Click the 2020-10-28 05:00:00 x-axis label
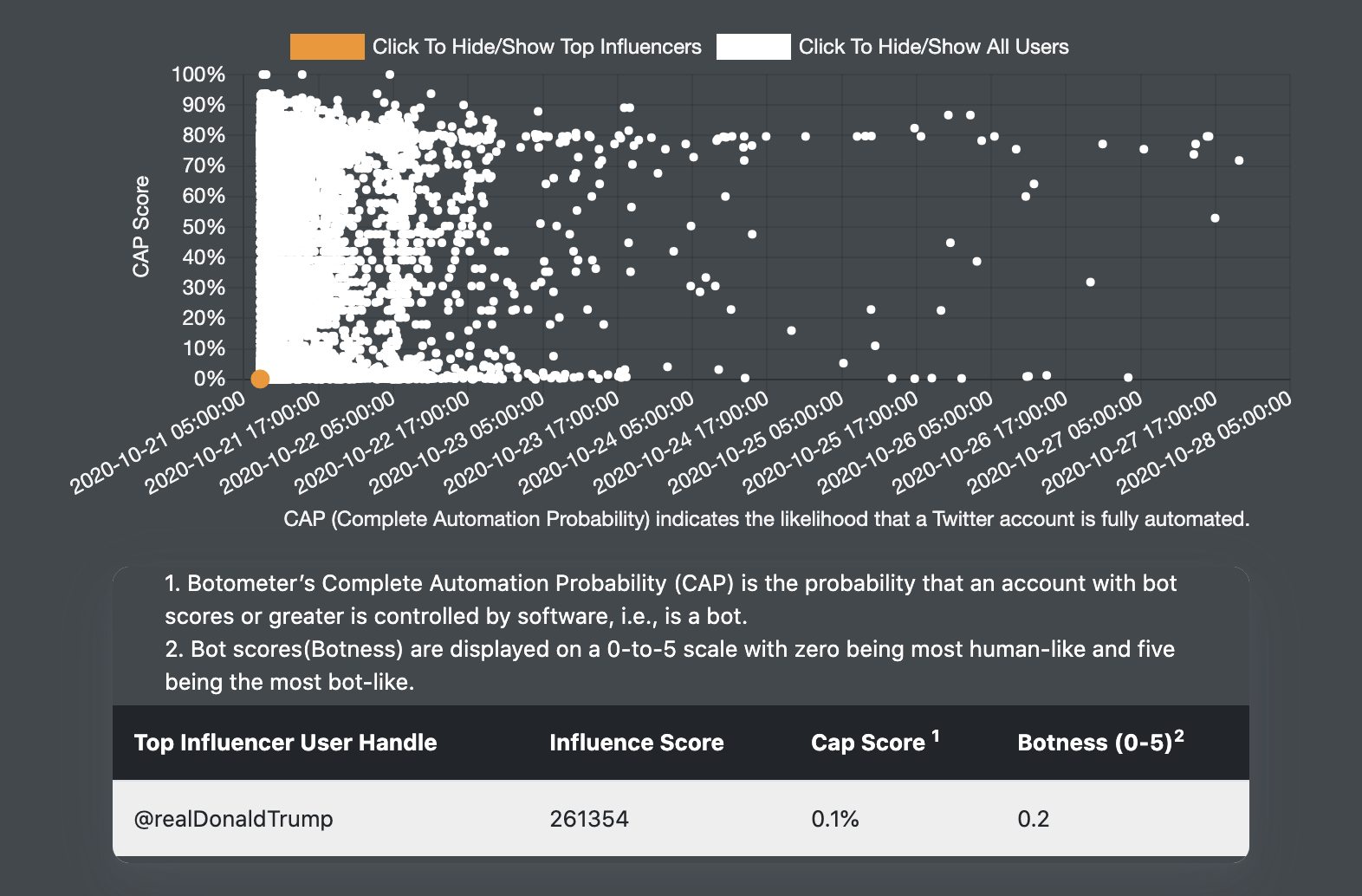Screen dimensions: 1362x896 1206,442
